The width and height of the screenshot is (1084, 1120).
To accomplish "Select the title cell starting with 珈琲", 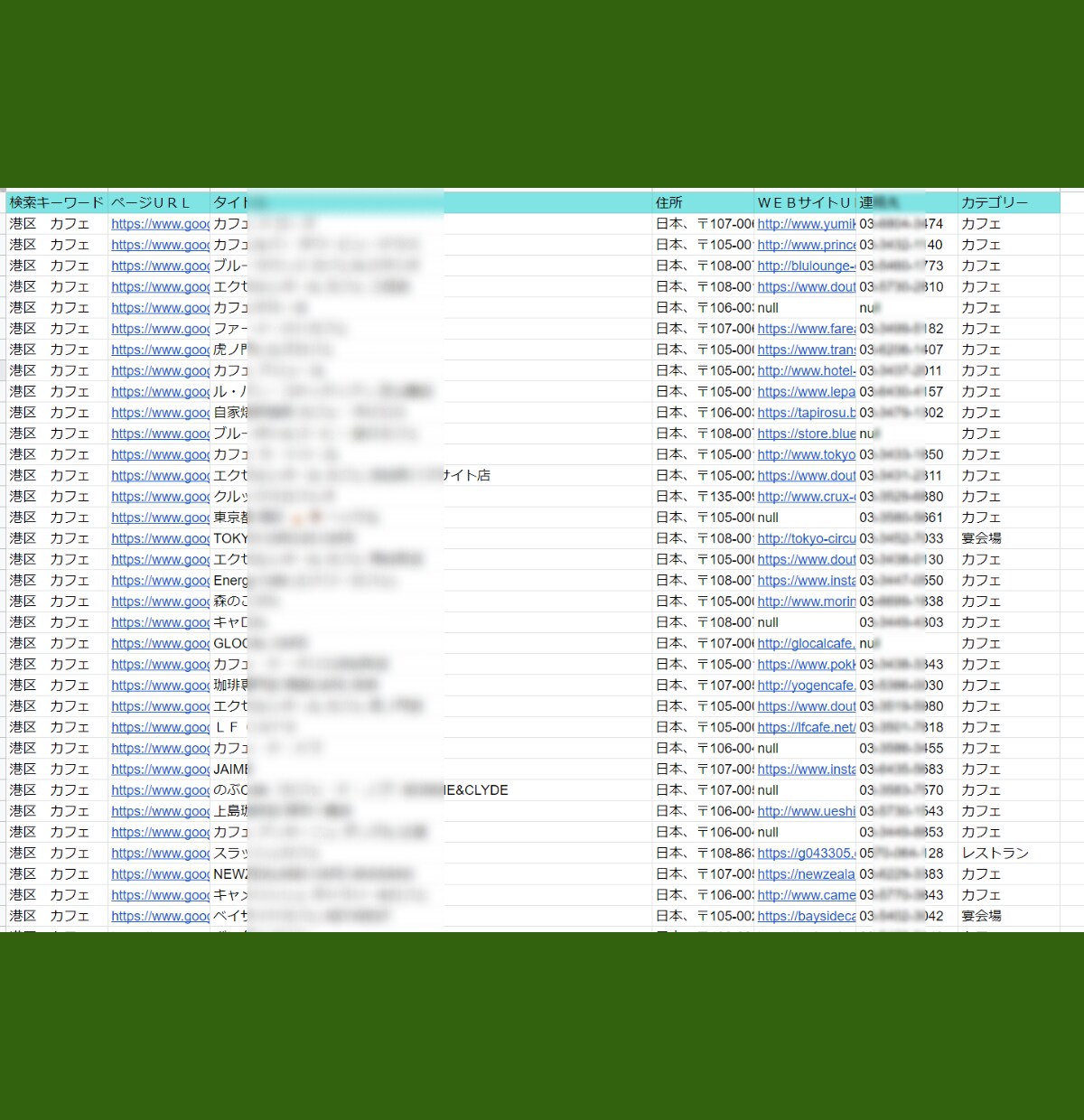I will click(431, 686).
